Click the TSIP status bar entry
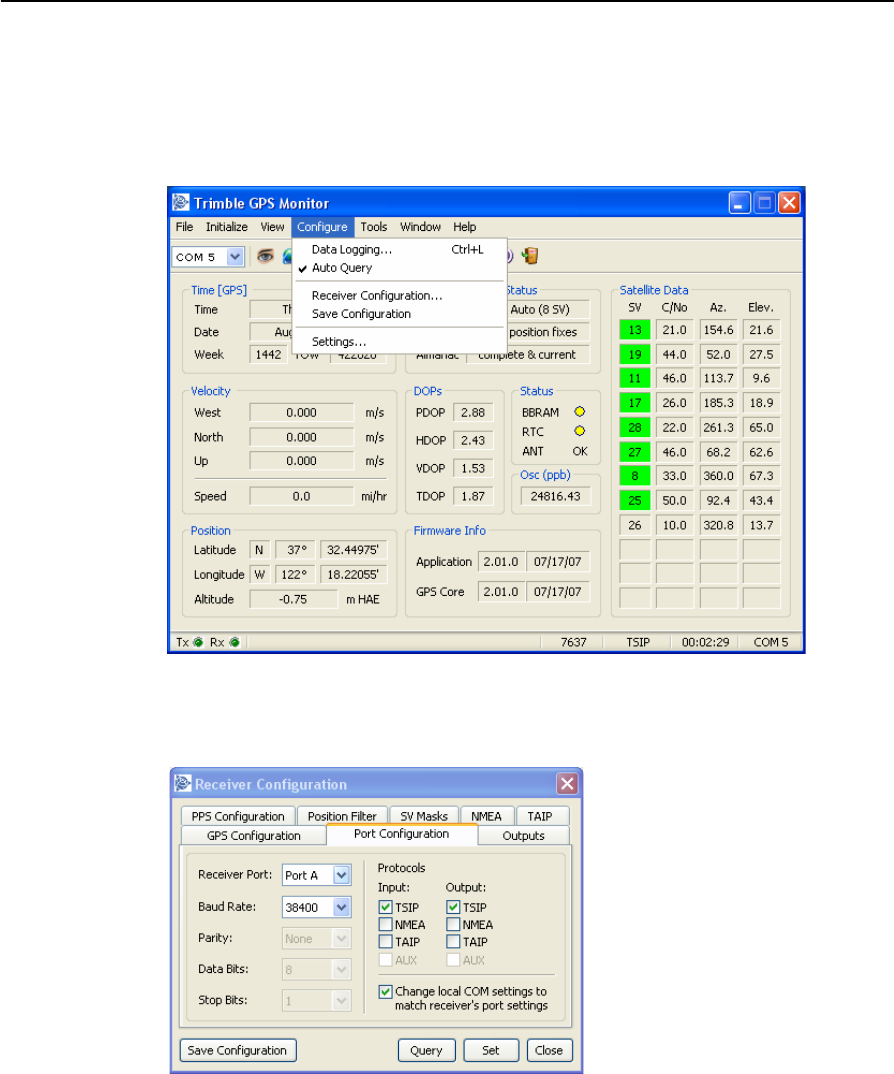 pyautogui.click(x=638, y=642)
